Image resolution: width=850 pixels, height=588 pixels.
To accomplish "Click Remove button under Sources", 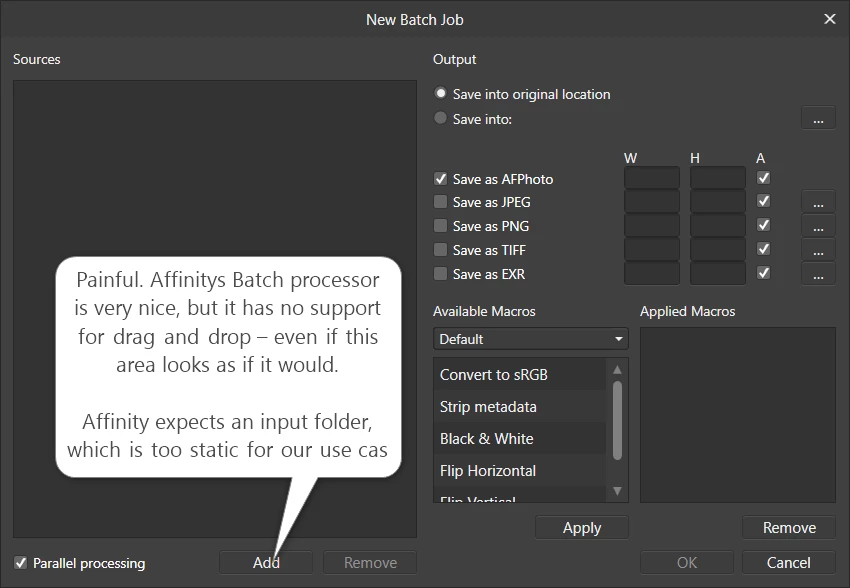I will [x=370, y=563].
